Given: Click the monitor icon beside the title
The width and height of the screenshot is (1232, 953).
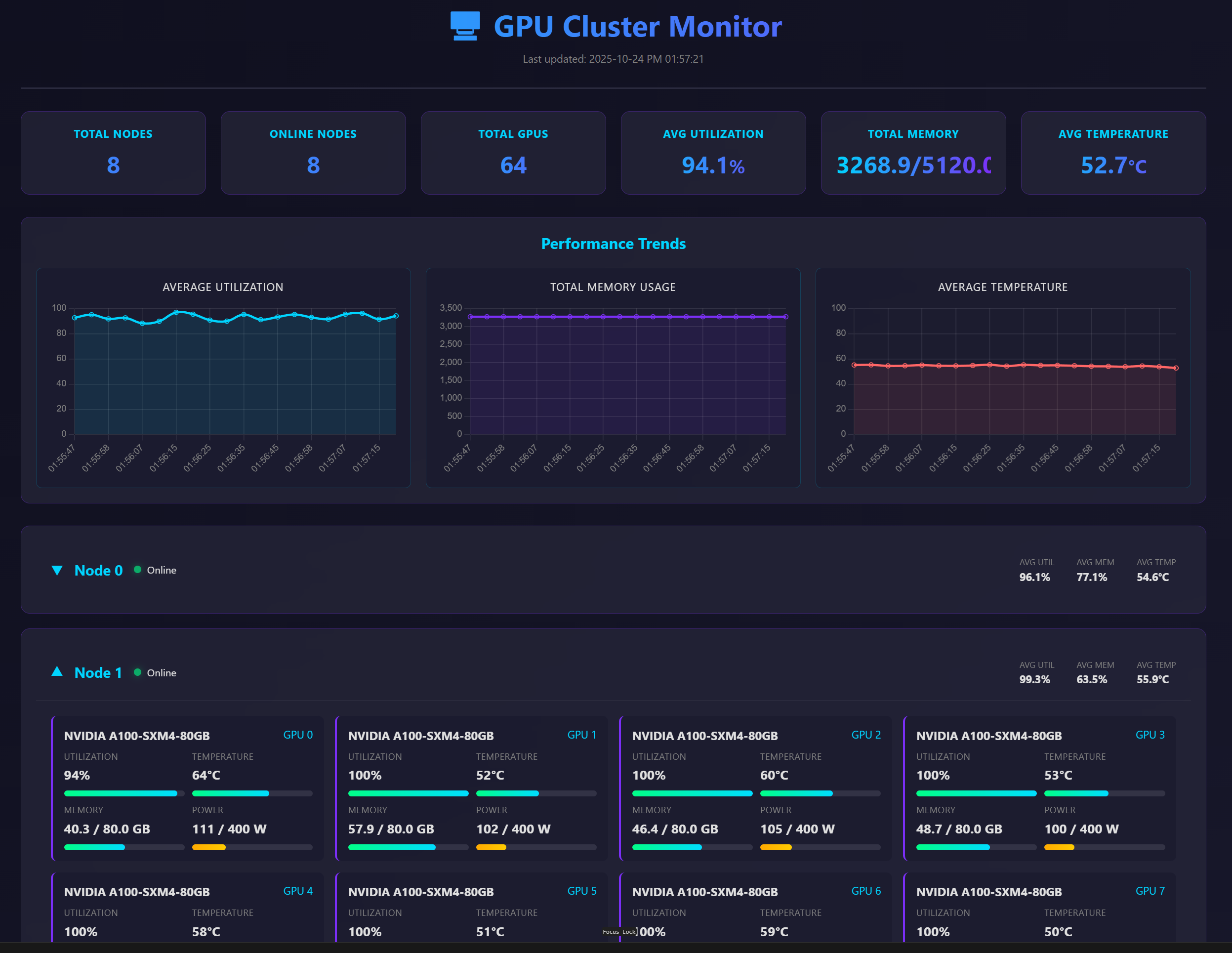Looking at the screenshot, I should point(465,26).
